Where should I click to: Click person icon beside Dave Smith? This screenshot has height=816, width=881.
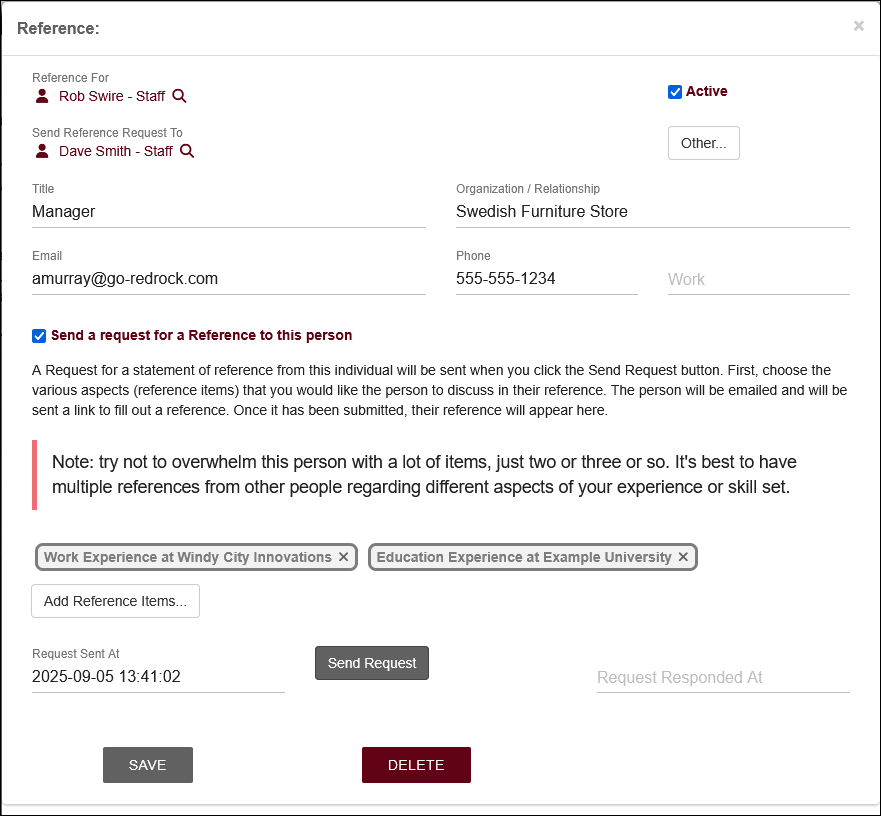[x=42, y=152]
